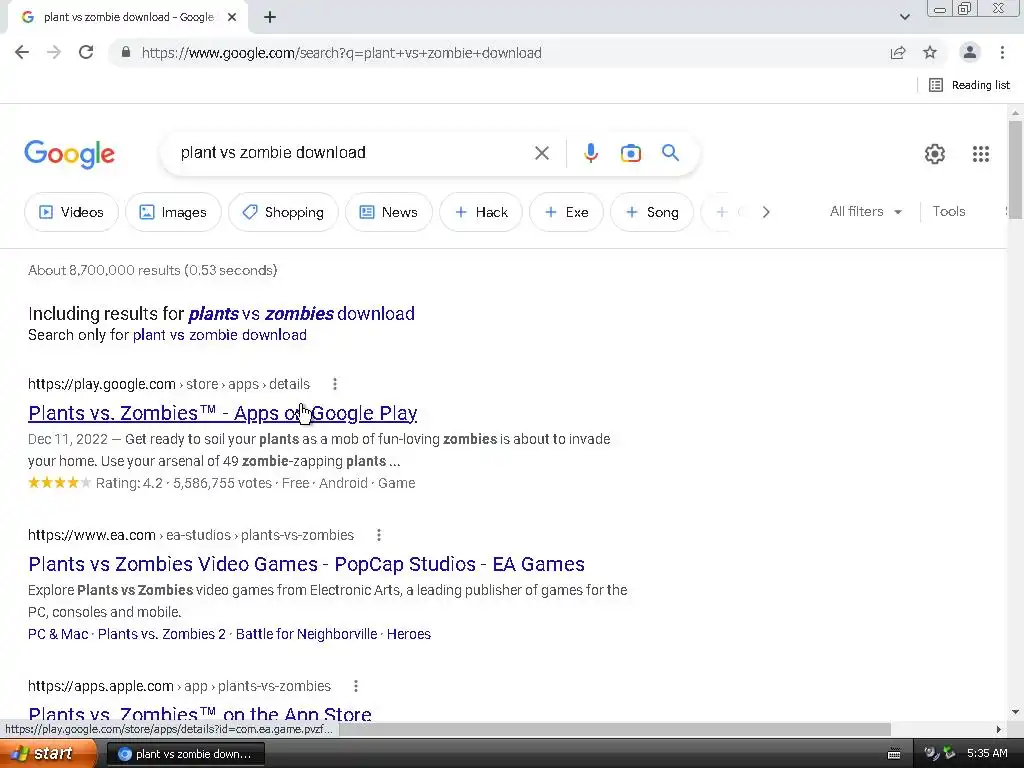This screenshot has height=768, width=1024.
Task: Switch to Videos results
Action: click(71, 212)
